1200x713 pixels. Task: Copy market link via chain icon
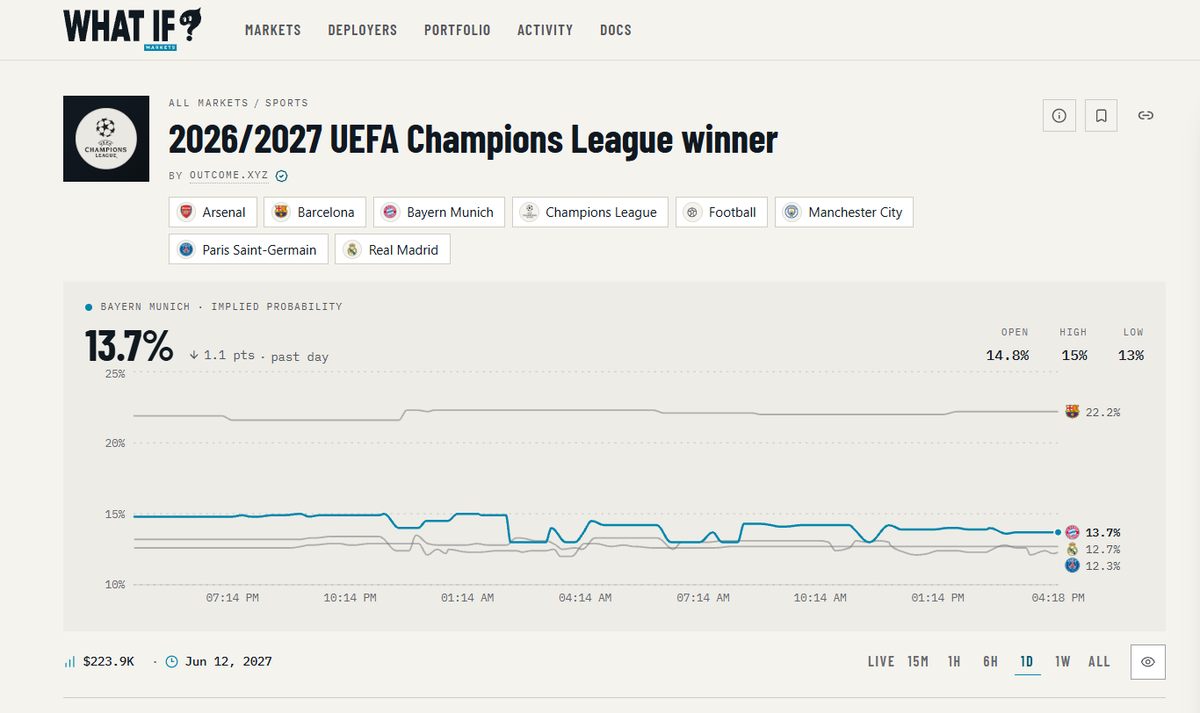pos(1146,116)
